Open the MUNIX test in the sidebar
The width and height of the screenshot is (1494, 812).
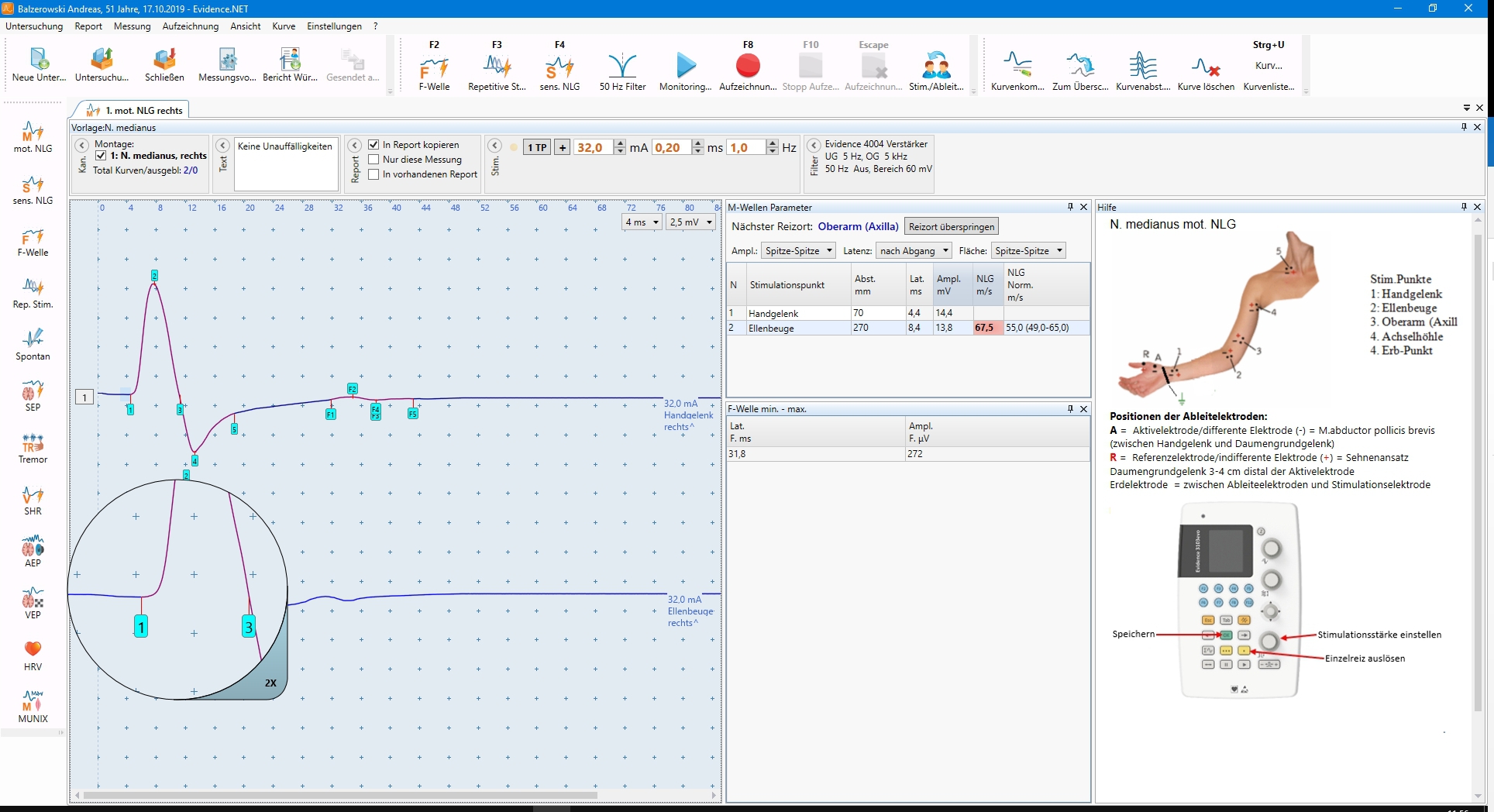[x=33, y=707]
